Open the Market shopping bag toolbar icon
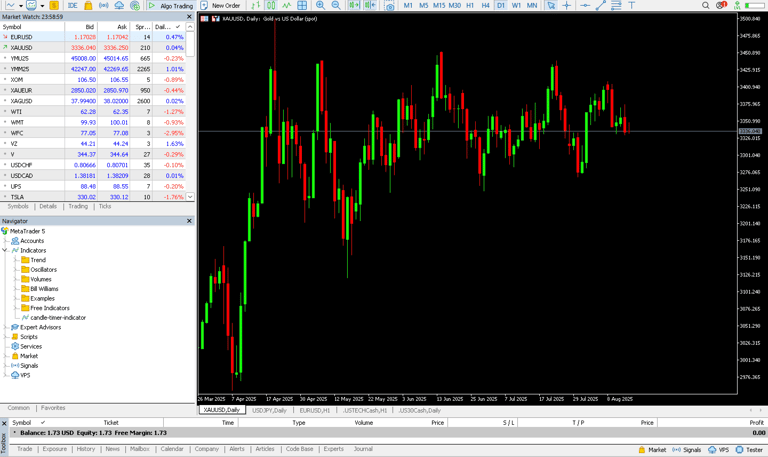The width and height of the screenshot is (768, 457). pyautogui.click(x=88, y=5)
